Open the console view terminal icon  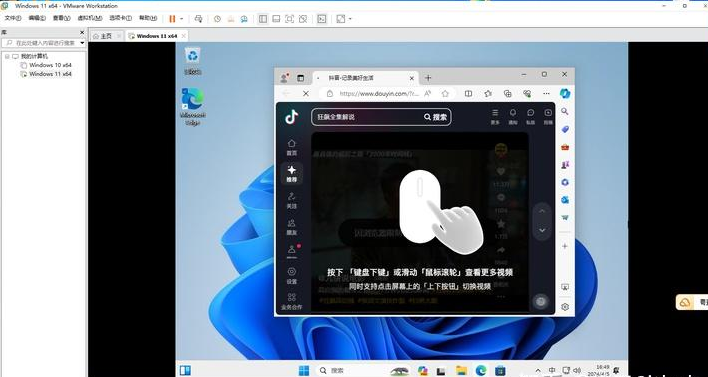pos(321,19)
